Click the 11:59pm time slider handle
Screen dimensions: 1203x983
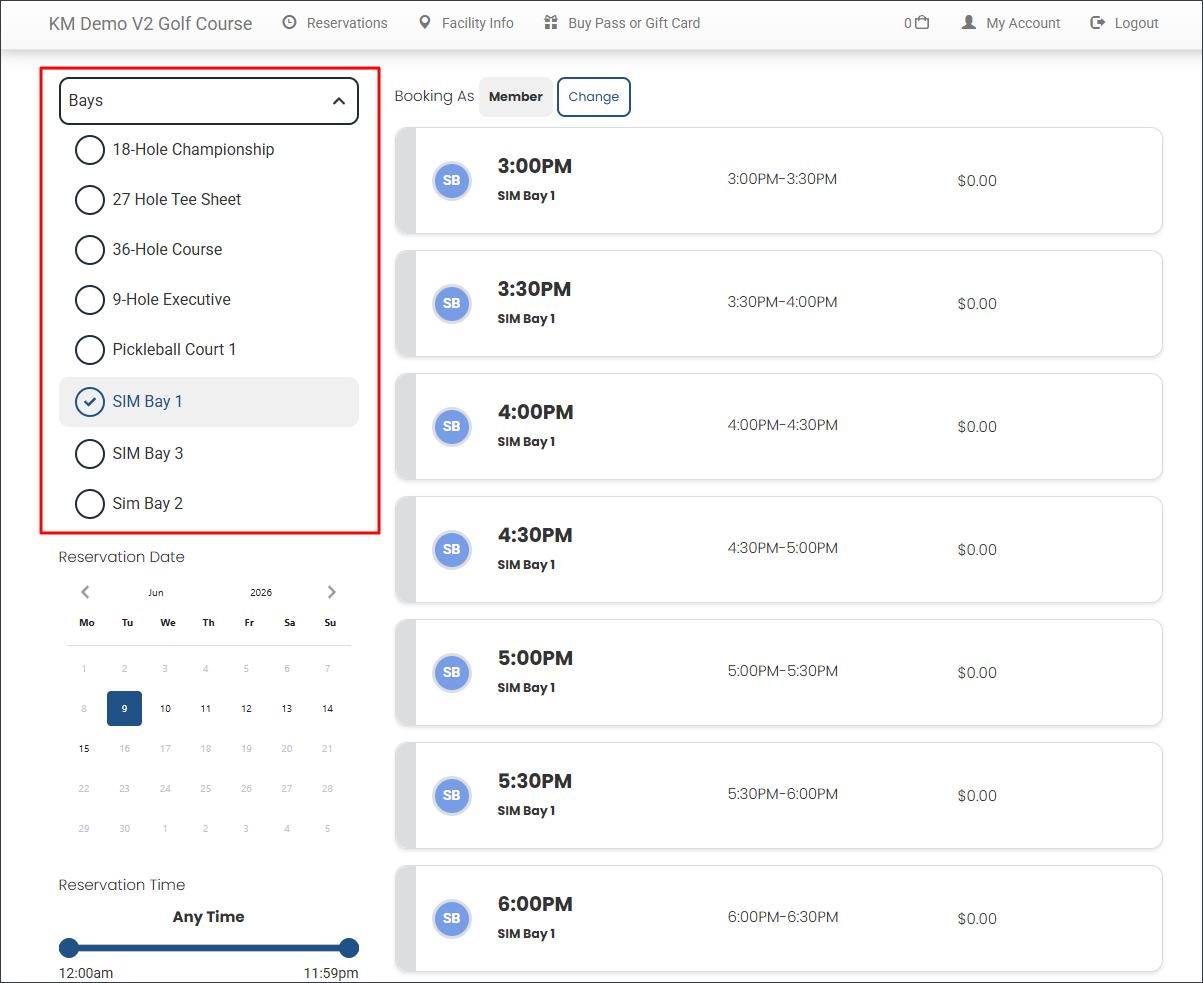(x=349, y=948)
